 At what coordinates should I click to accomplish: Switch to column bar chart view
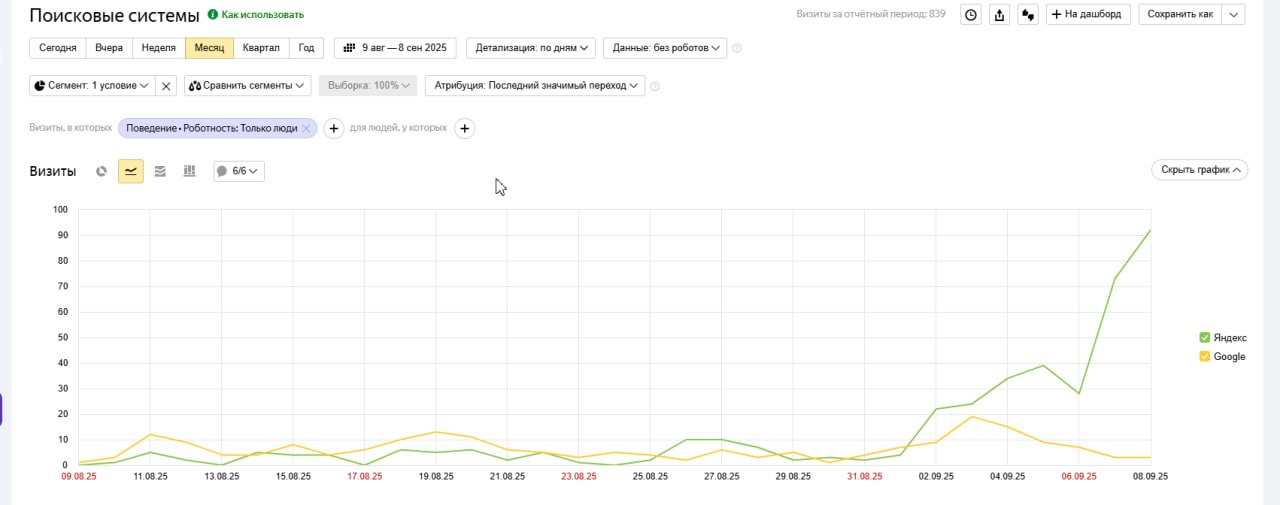(x=189, y=171)
